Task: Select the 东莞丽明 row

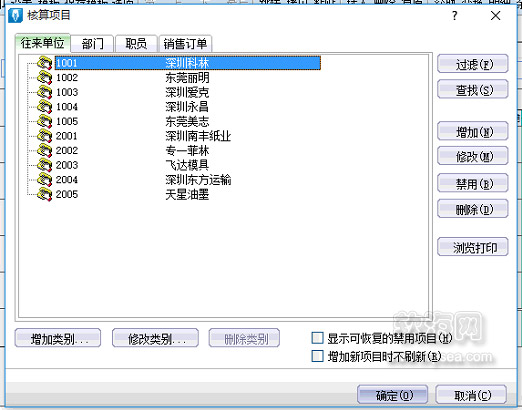Action: click(188, 78)
